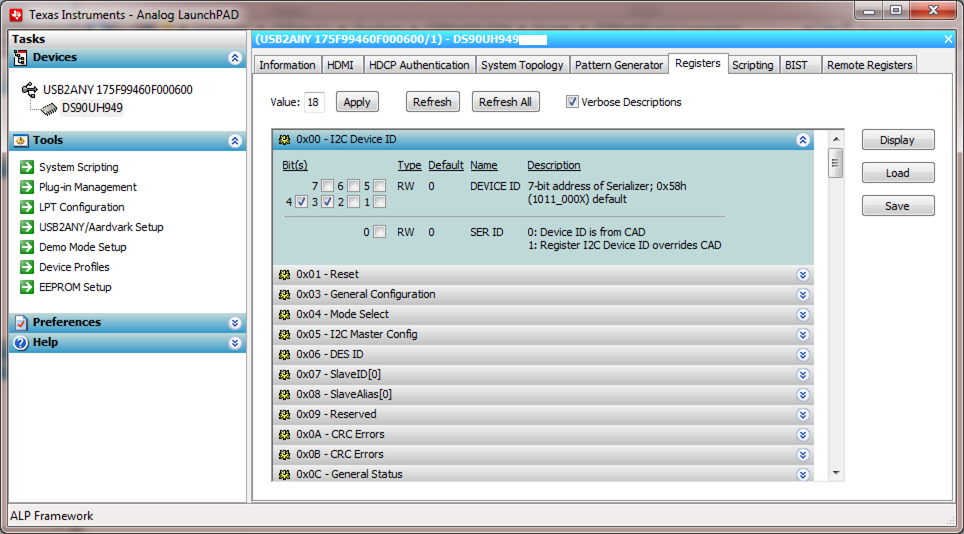Open the Remote Registers tab
964x534 pixels.
pos(869,65)
